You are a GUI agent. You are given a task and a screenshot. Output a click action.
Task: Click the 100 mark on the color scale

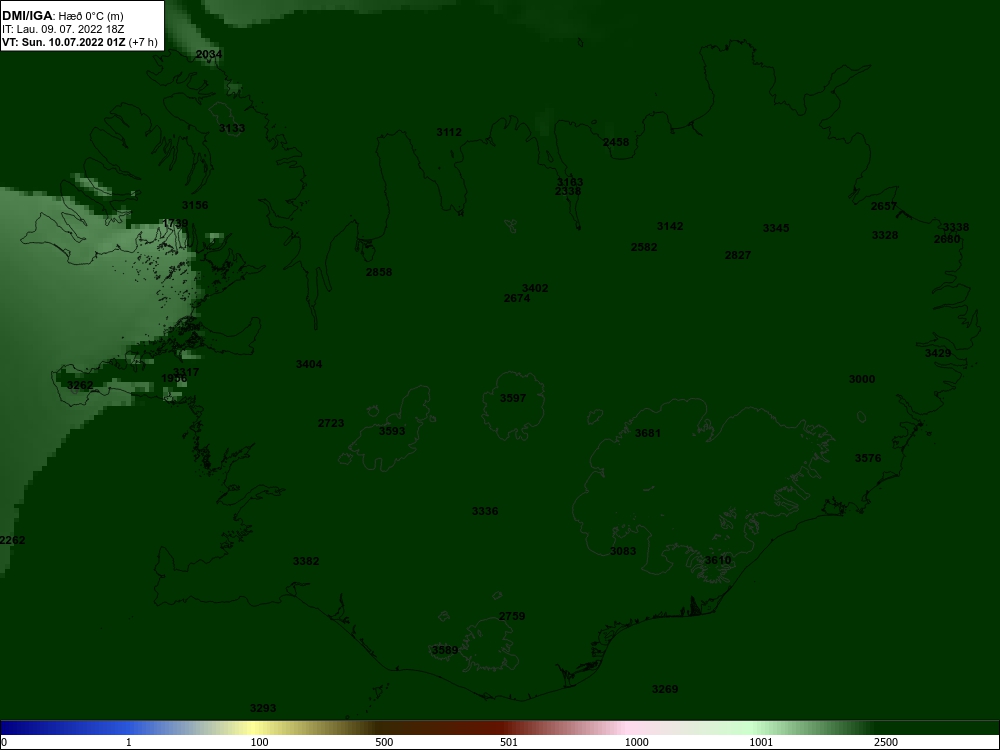pos(260,742)
